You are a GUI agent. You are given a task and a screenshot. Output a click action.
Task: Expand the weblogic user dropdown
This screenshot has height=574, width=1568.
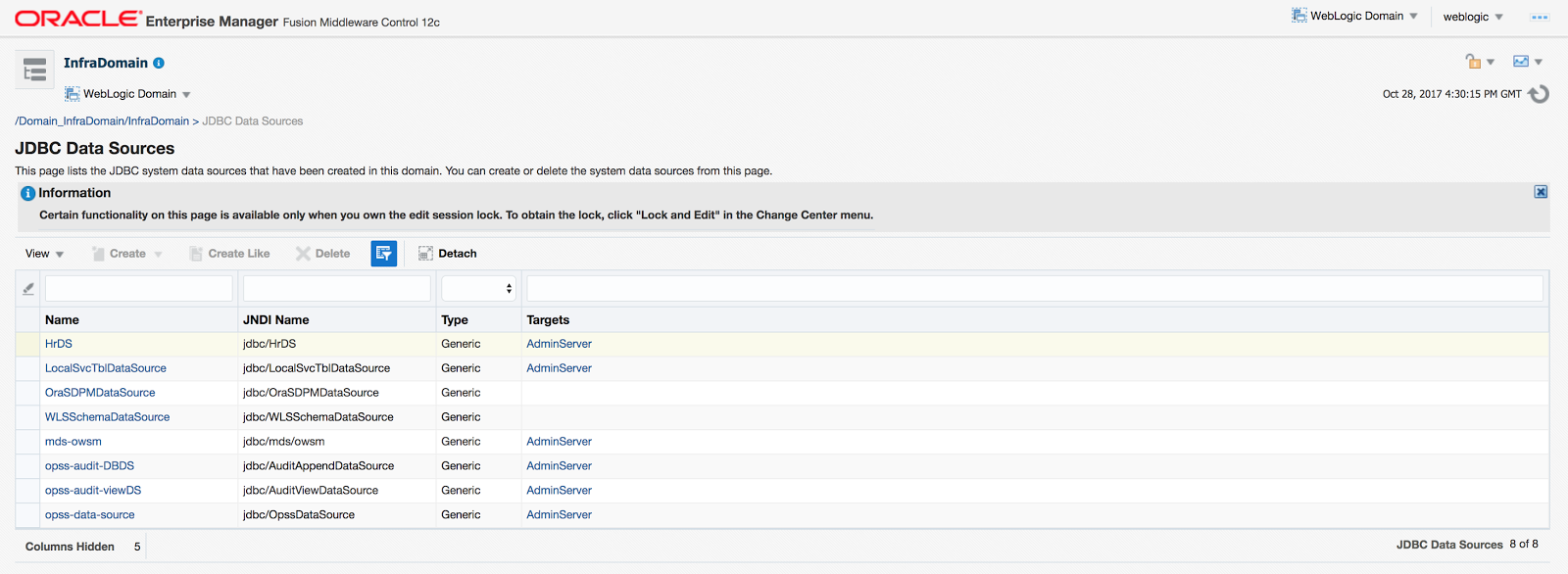(1473, 17)
